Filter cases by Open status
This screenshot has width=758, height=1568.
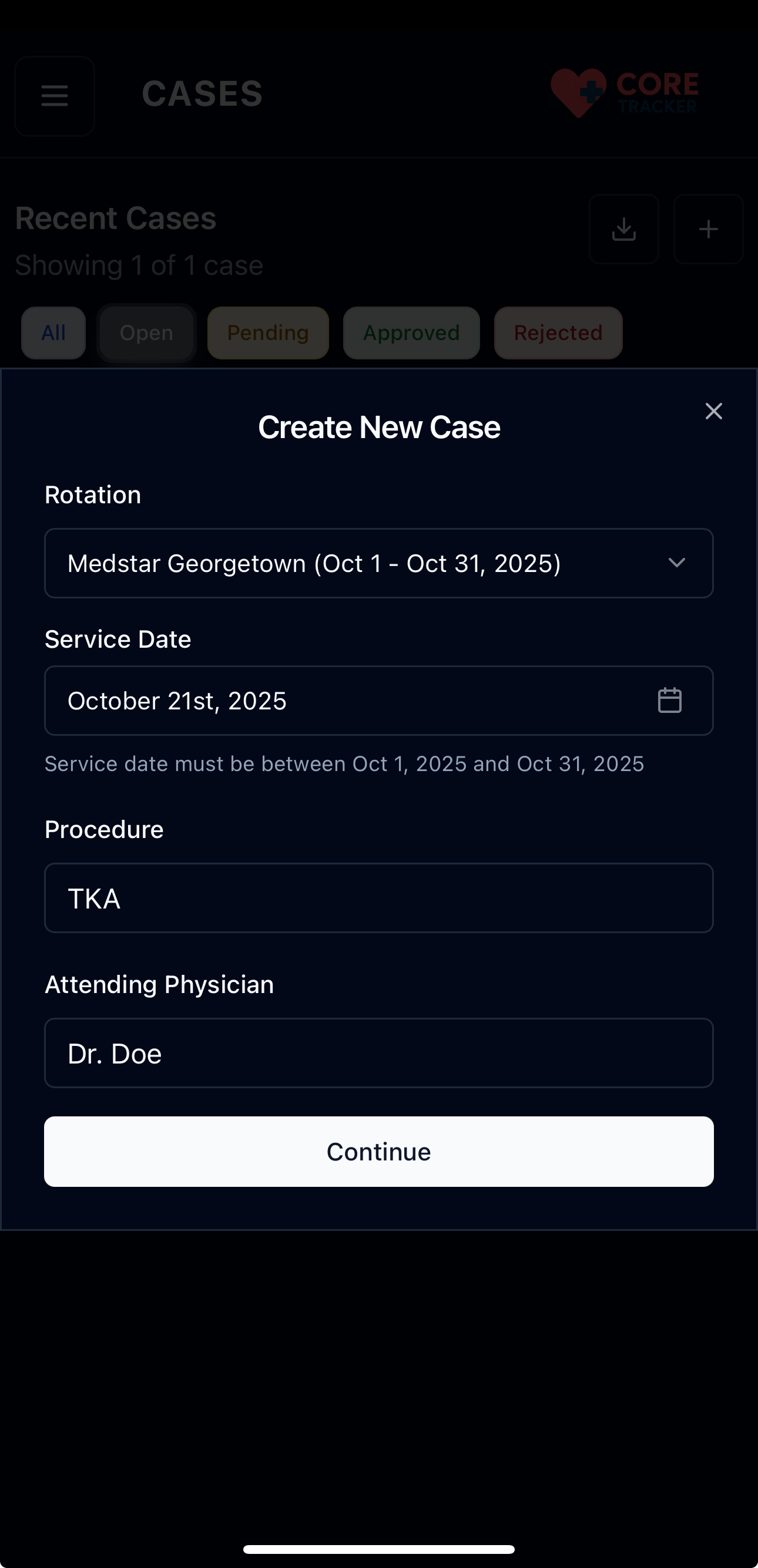tap(146, 333)
